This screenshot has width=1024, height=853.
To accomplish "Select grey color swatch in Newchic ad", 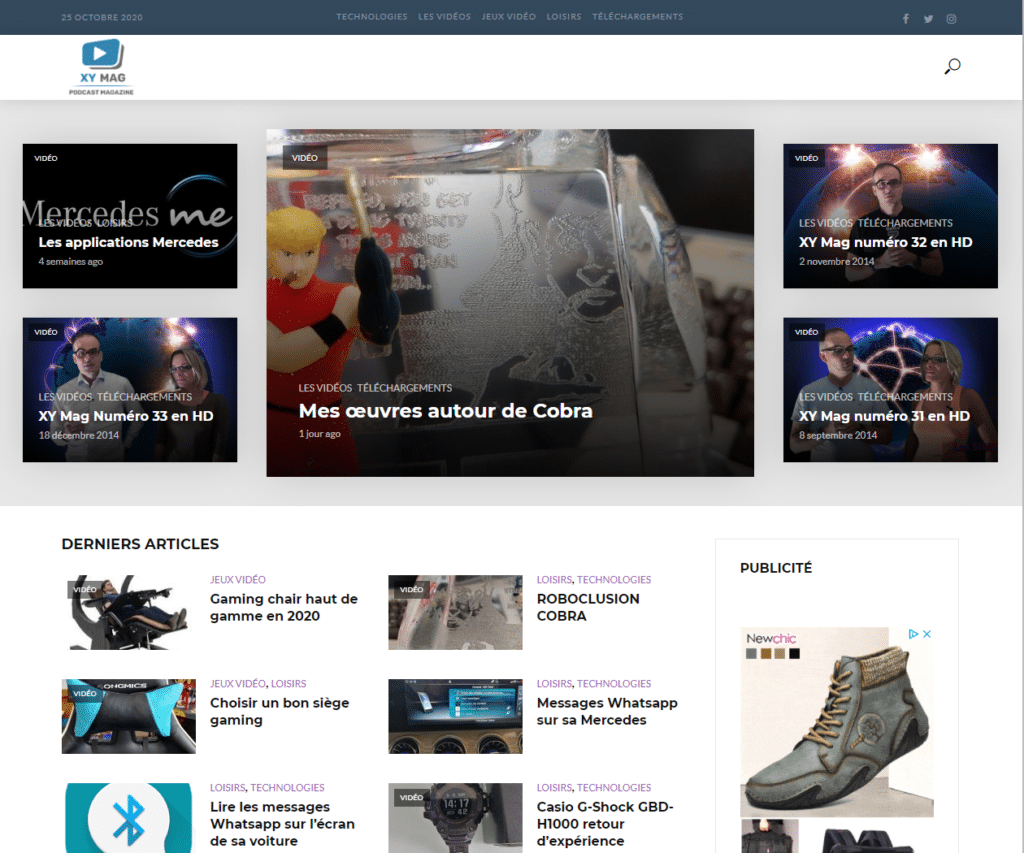I will coord(751,654).
